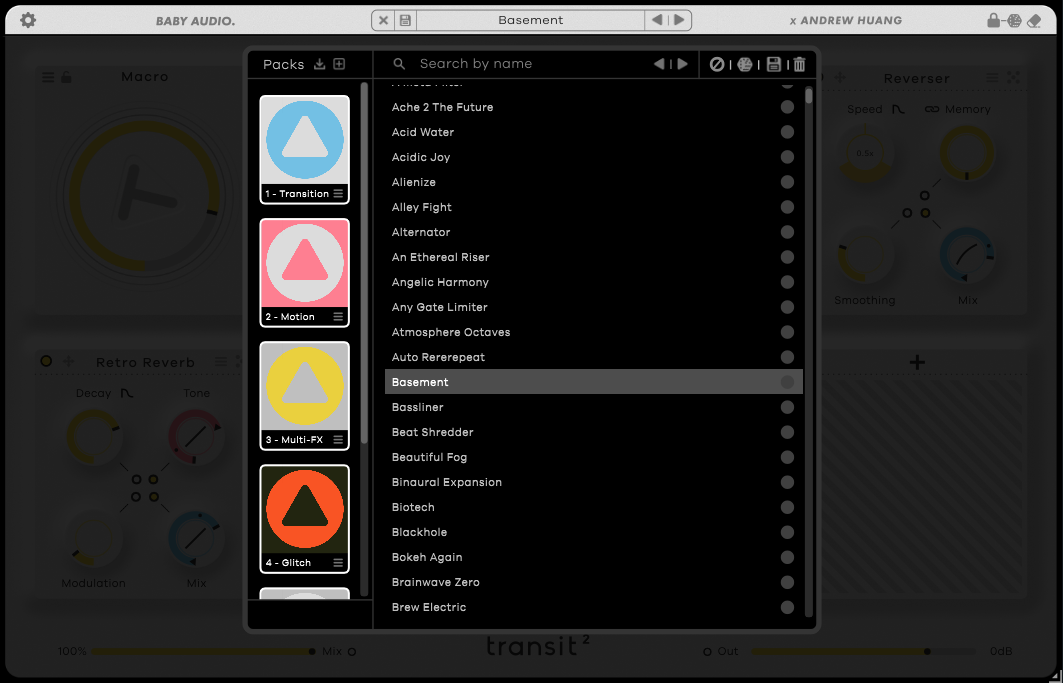Click the save preset icon in browser
The height and width of the screenshot is (683, 1063).
pyautogui.click(x=773, y=64)
